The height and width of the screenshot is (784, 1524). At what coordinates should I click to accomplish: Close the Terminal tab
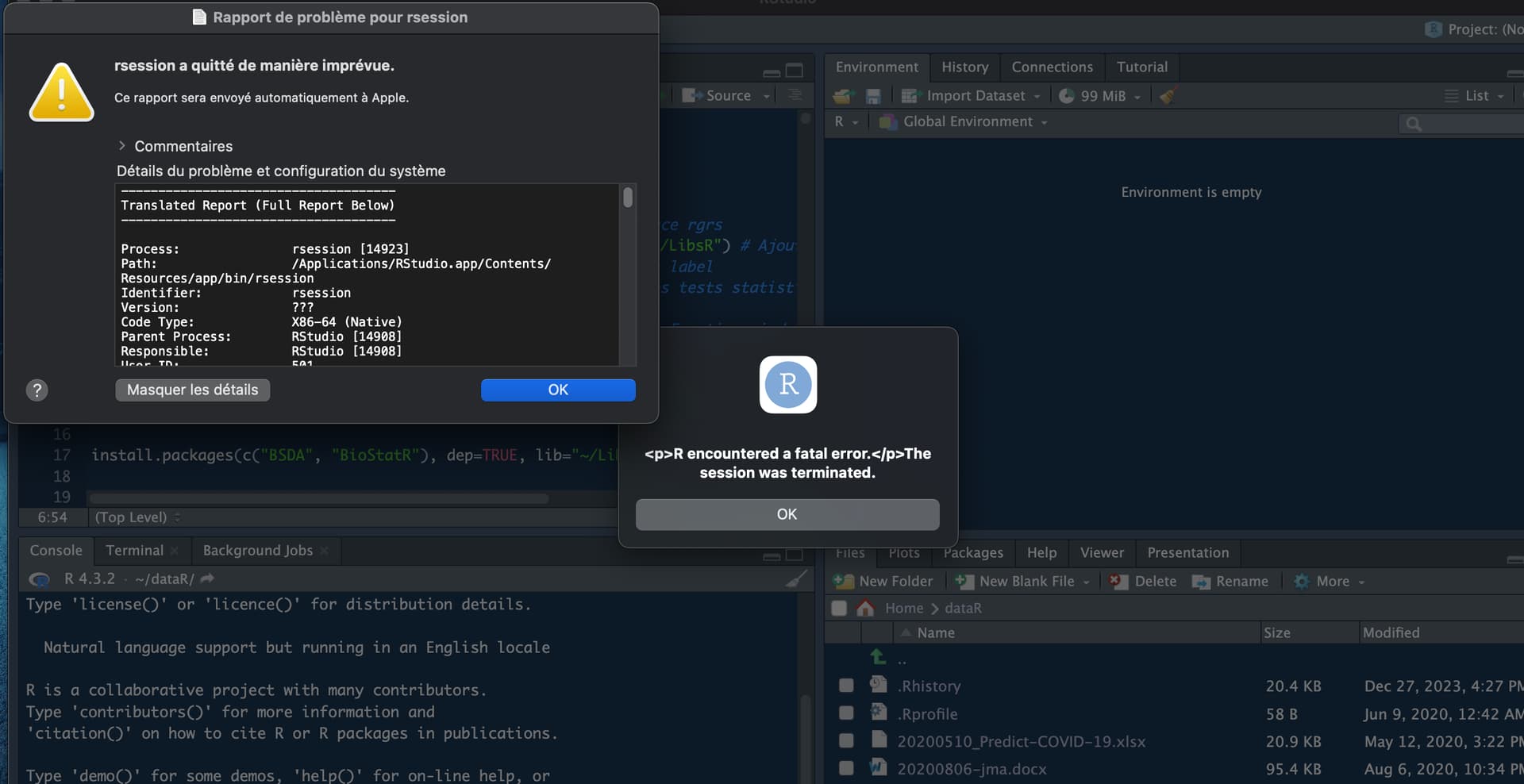[x=175, y=551]
